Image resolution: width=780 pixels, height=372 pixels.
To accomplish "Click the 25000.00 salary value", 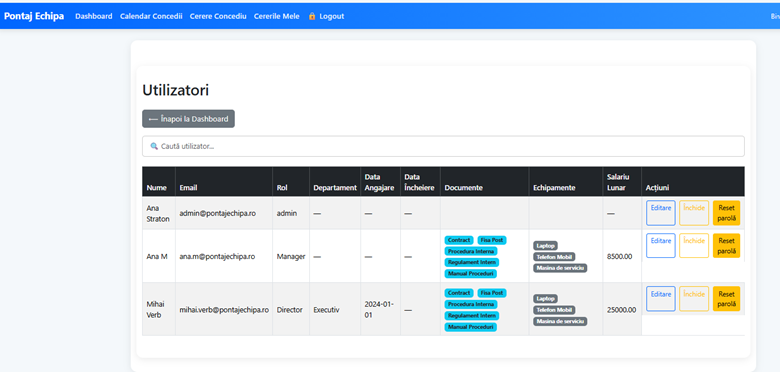I will click(x=621, y=309).
